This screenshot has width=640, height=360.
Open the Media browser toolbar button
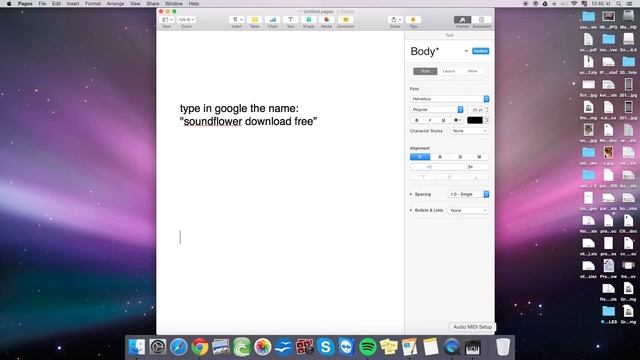[x=327, y=20]
